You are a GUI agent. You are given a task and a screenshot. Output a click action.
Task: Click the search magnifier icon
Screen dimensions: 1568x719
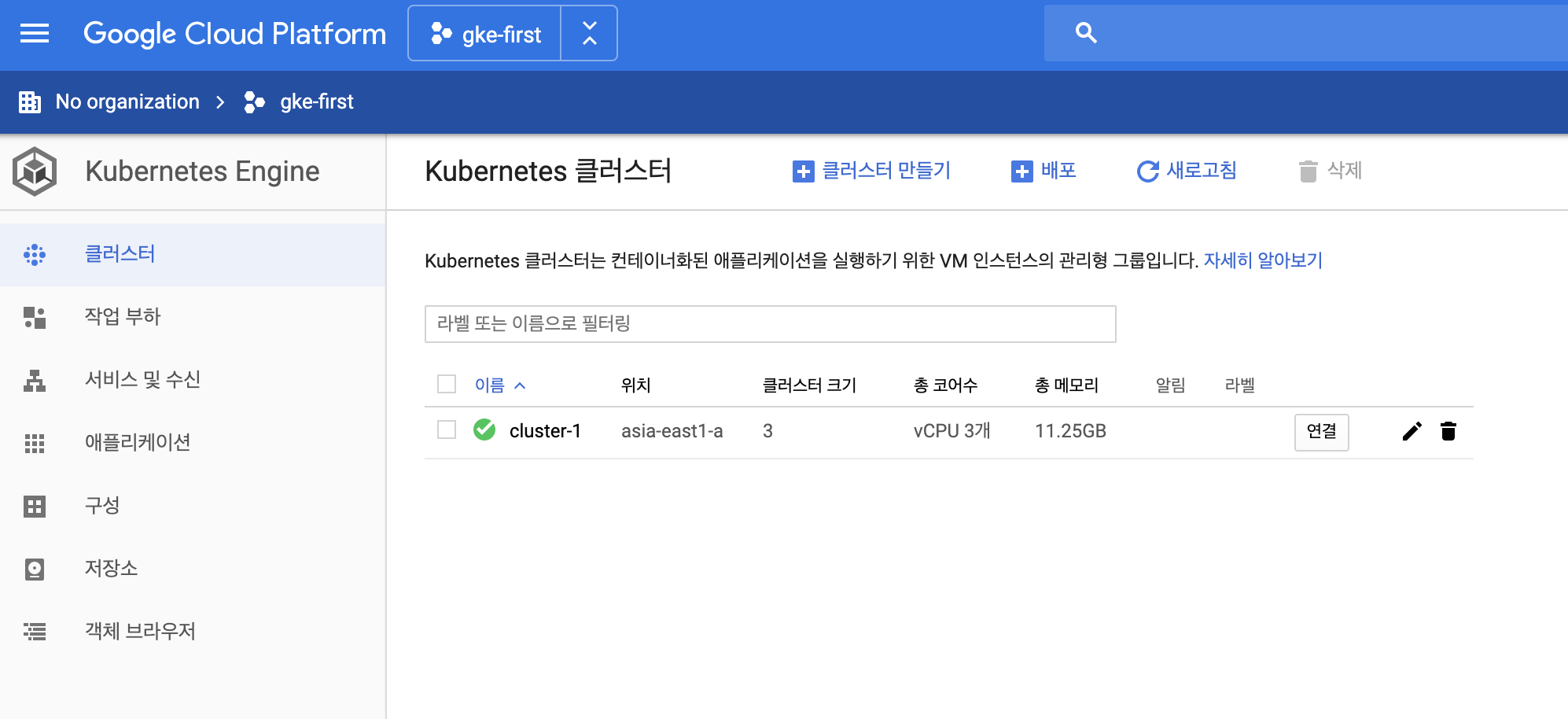click(x=1086, y=33)
